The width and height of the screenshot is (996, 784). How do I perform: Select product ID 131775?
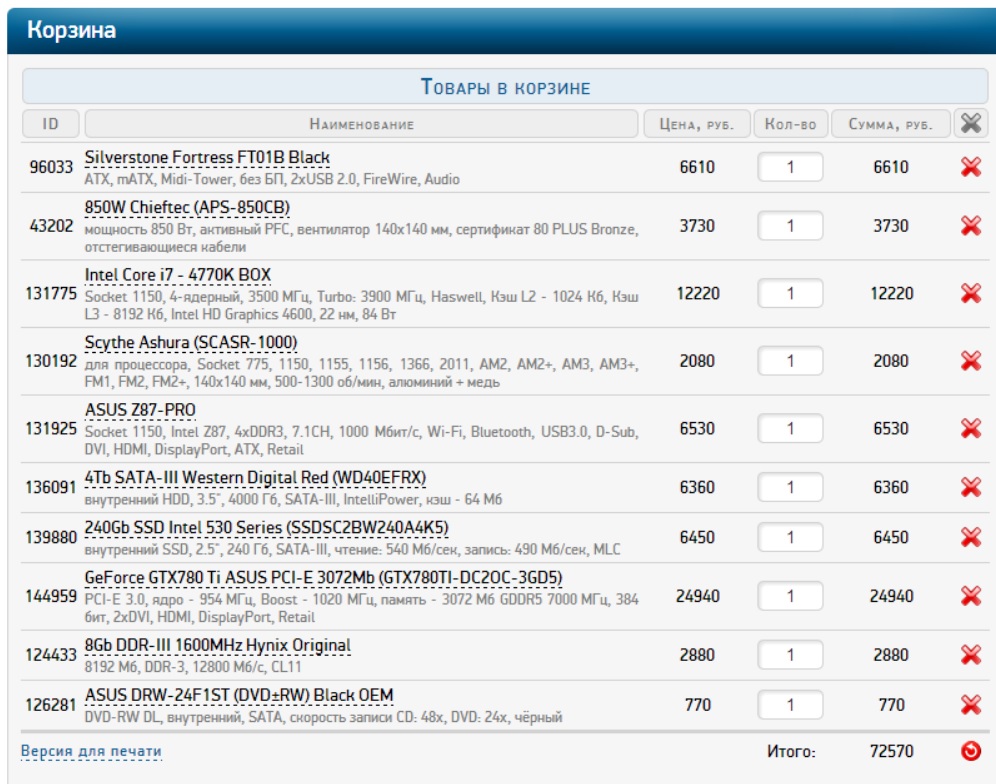pyautogui.click(x=51, y=294)
